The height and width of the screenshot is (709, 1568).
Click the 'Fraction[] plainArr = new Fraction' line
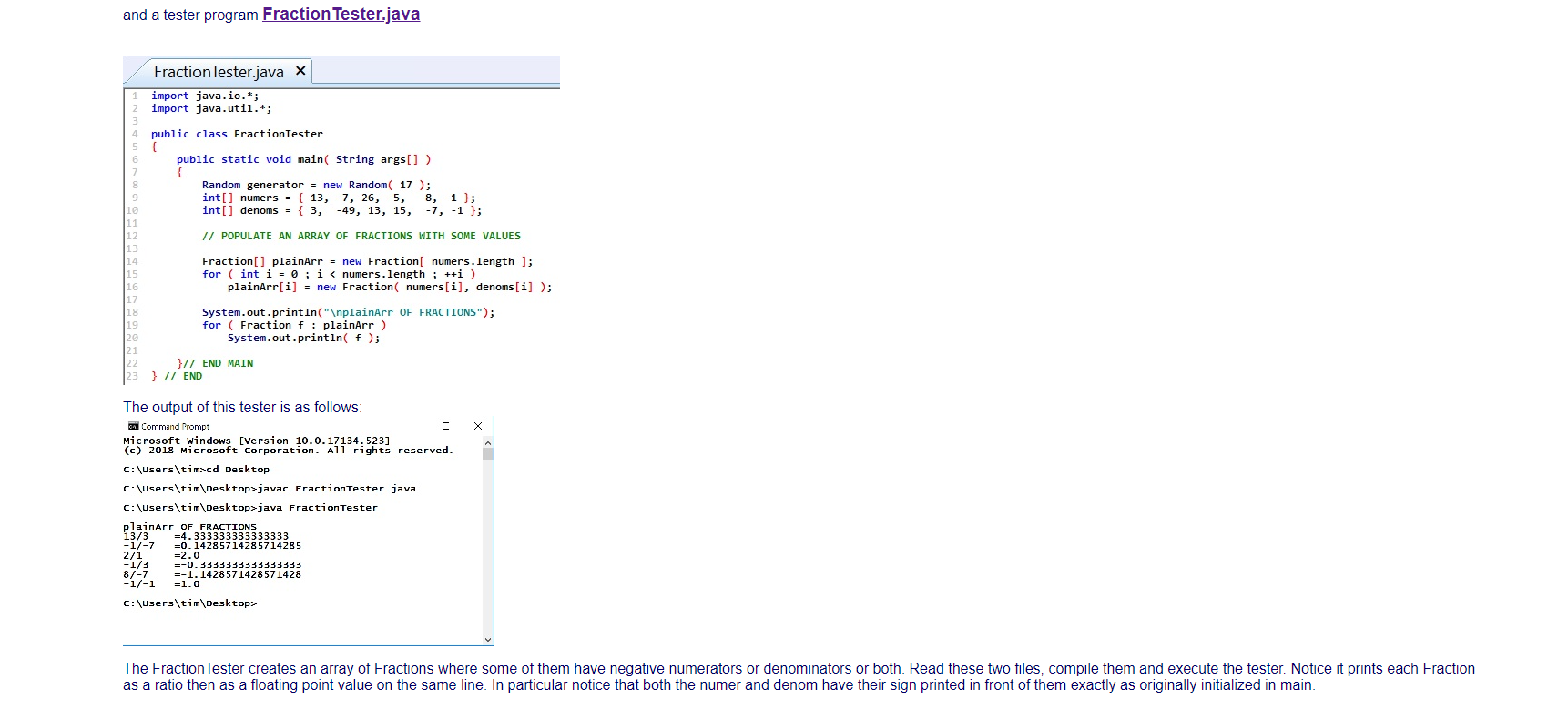(x=368, y=261)
